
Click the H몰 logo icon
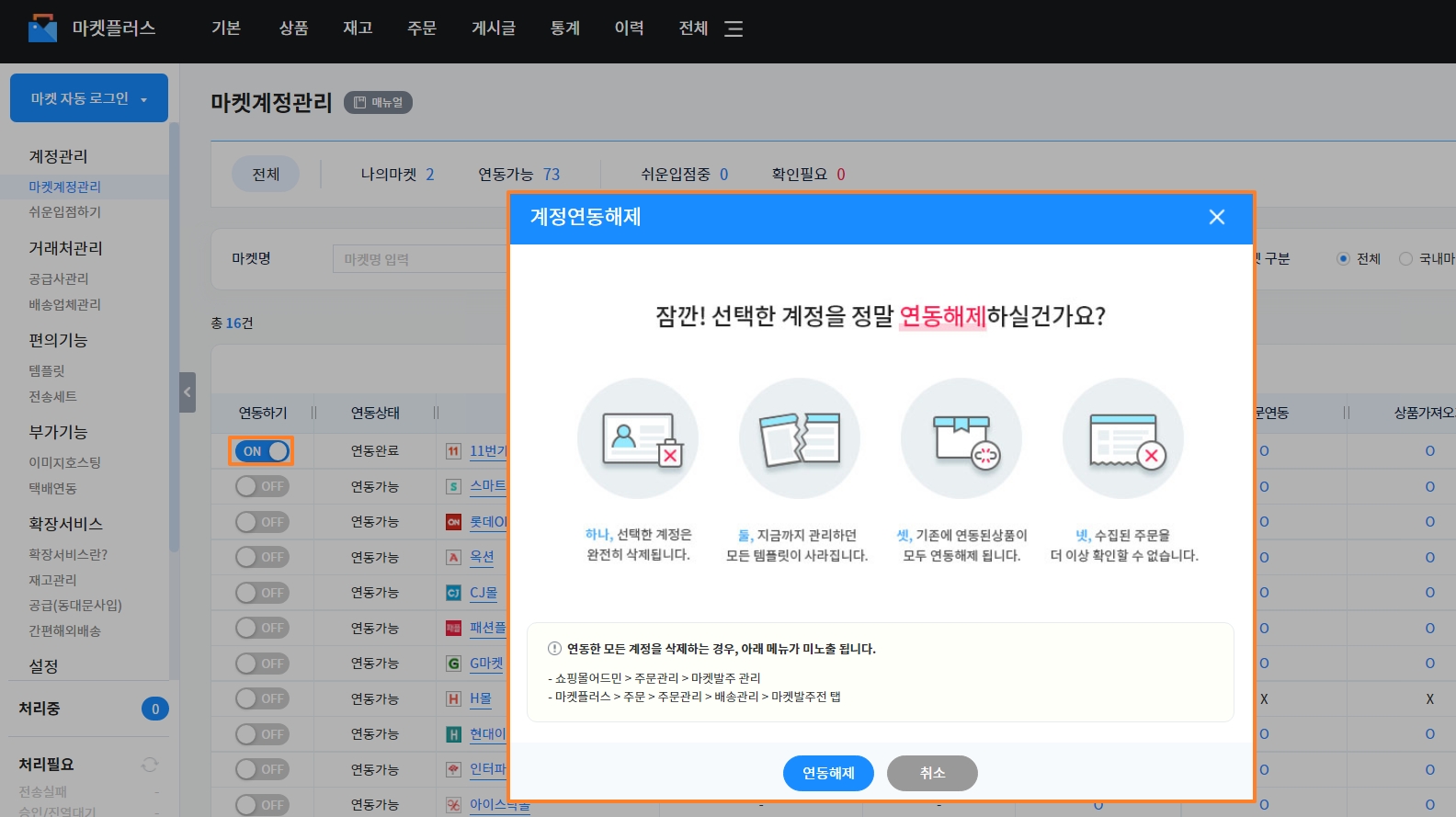(453, 698)
